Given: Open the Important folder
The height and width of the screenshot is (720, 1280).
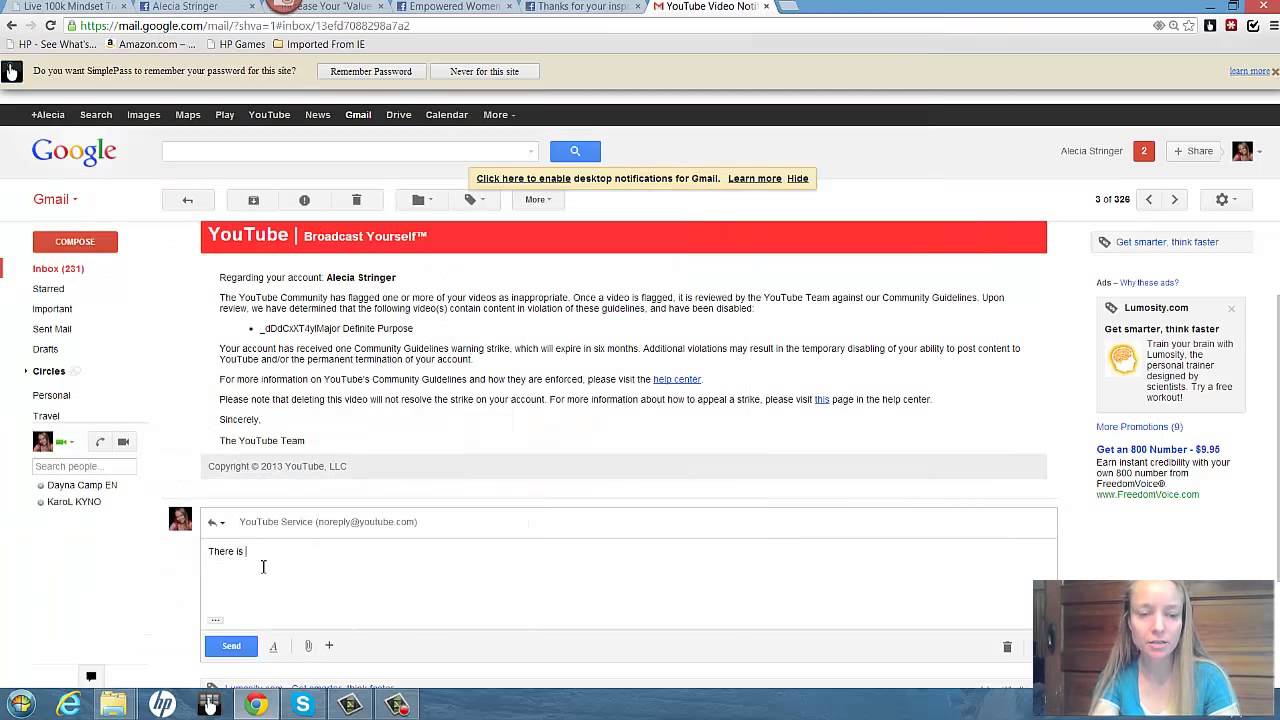Looking at the screenshot, I should [52, 309].
